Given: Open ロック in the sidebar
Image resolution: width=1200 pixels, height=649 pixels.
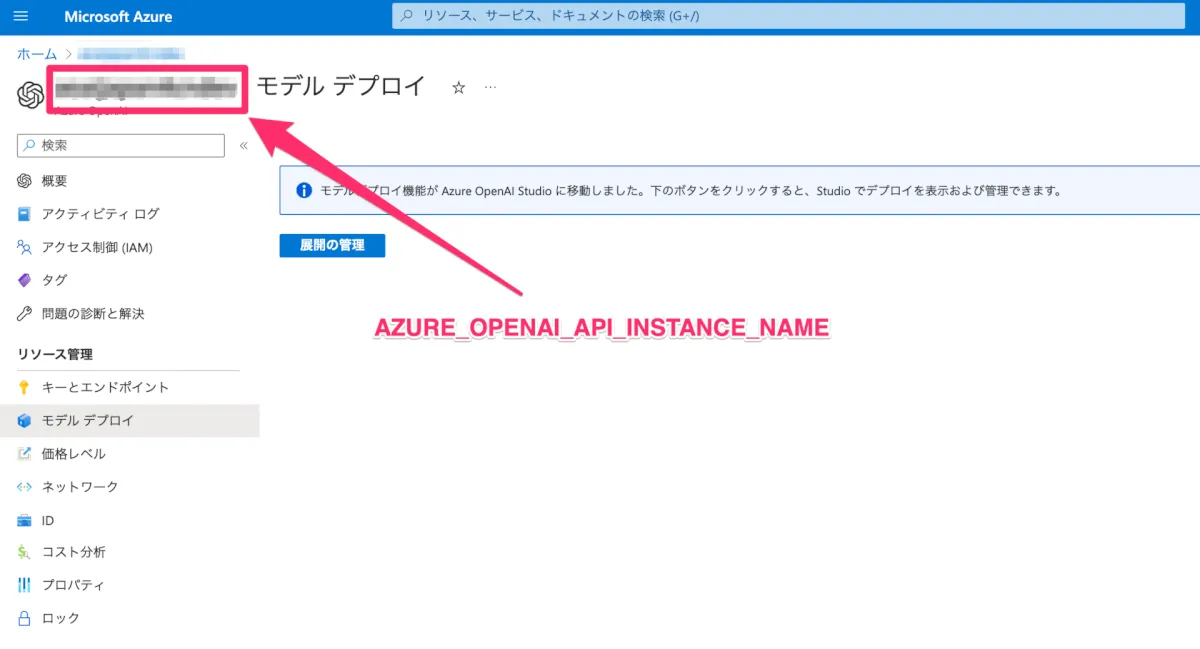Looking at the screenshot, I should pos(61,618).
